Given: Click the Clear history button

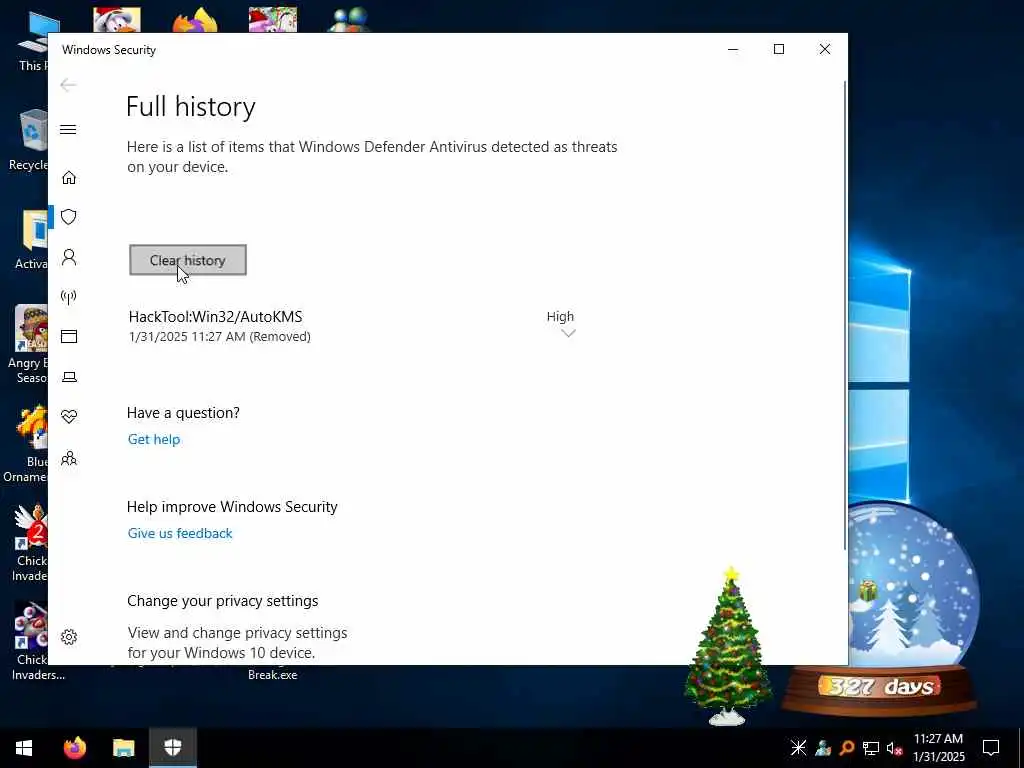Looking at the screenshot, I should [188, 260].
